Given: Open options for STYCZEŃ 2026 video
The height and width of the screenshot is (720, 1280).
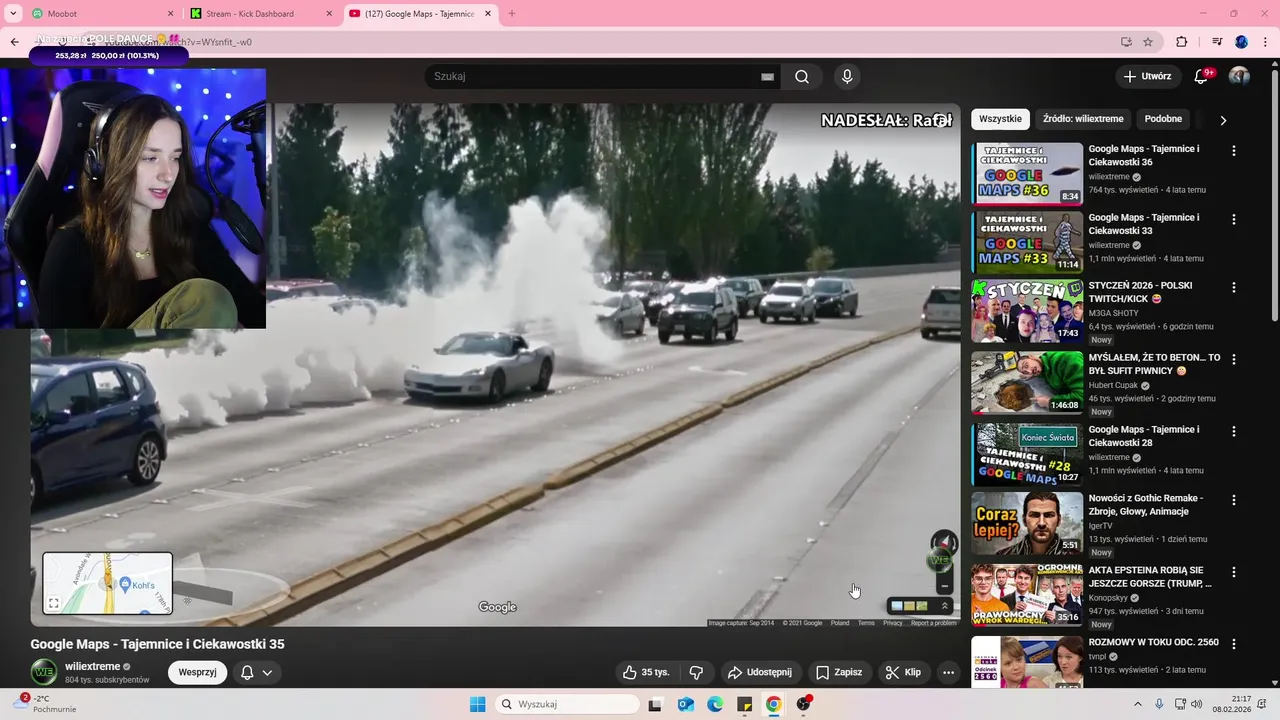Looking at the screenshot, I should click(1233, 286).
